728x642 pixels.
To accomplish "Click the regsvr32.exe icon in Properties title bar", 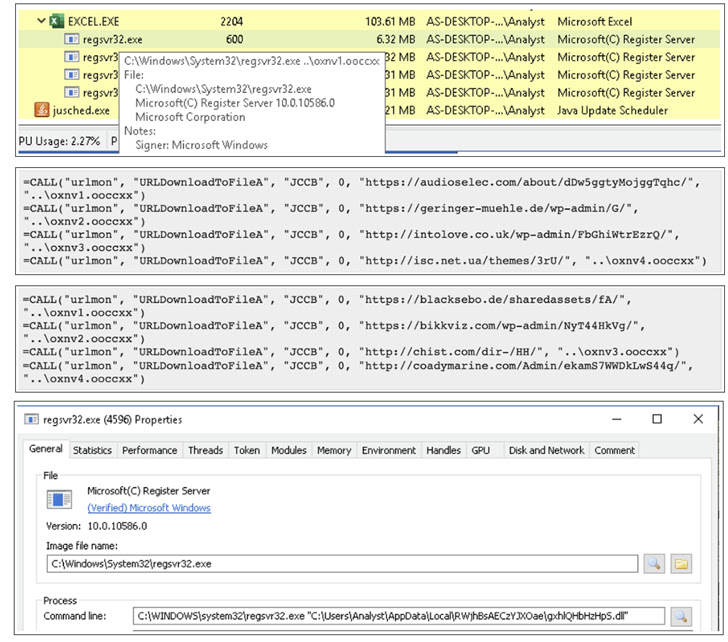I will (x=32, y=420).
